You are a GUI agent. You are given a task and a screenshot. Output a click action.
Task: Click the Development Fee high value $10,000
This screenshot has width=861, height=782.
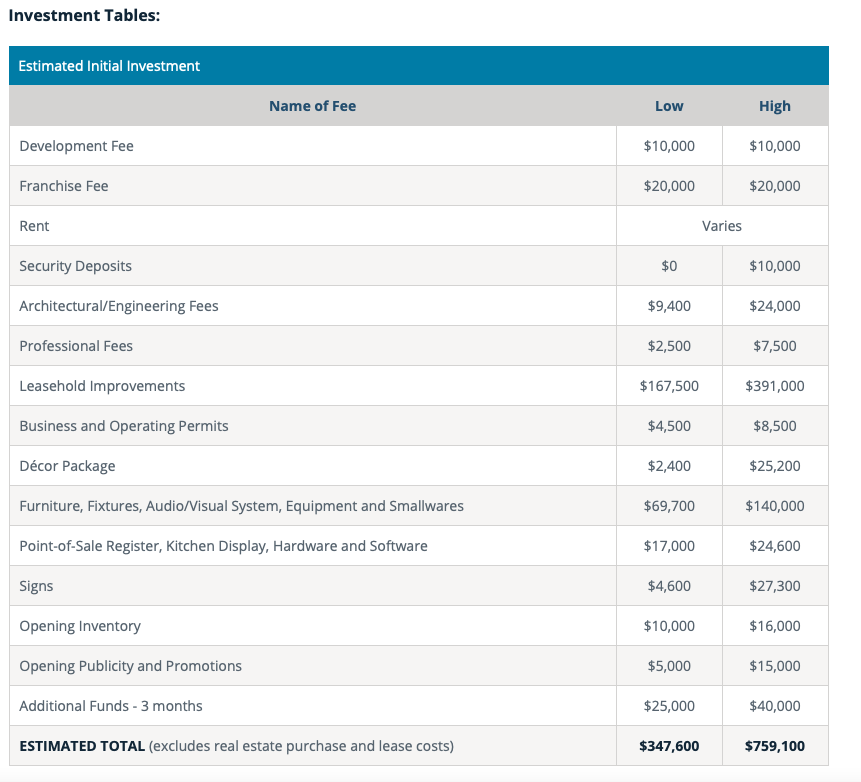click(775, 146)
